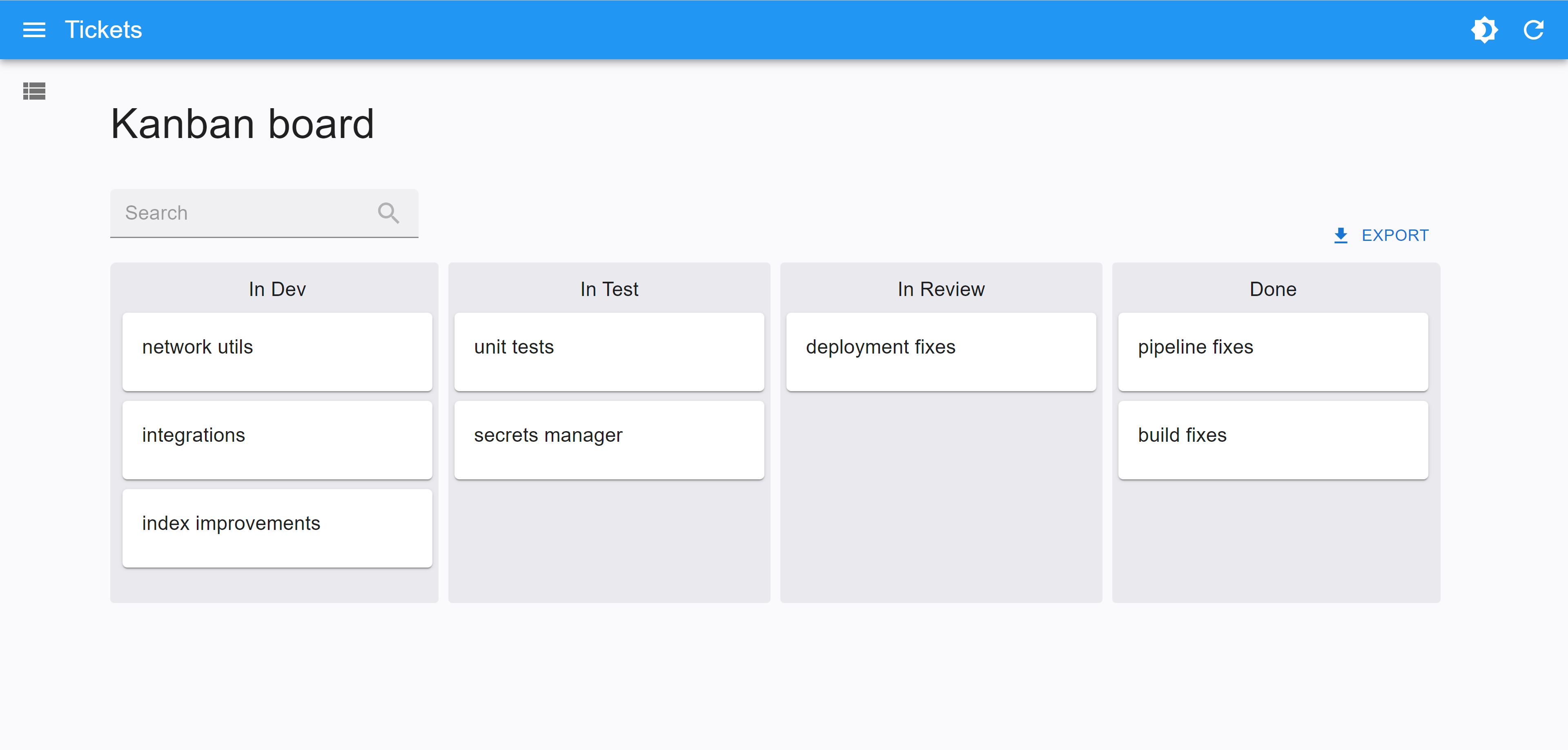Focus the Search input field
1568x750 pixels.
[x=243, y=213]
